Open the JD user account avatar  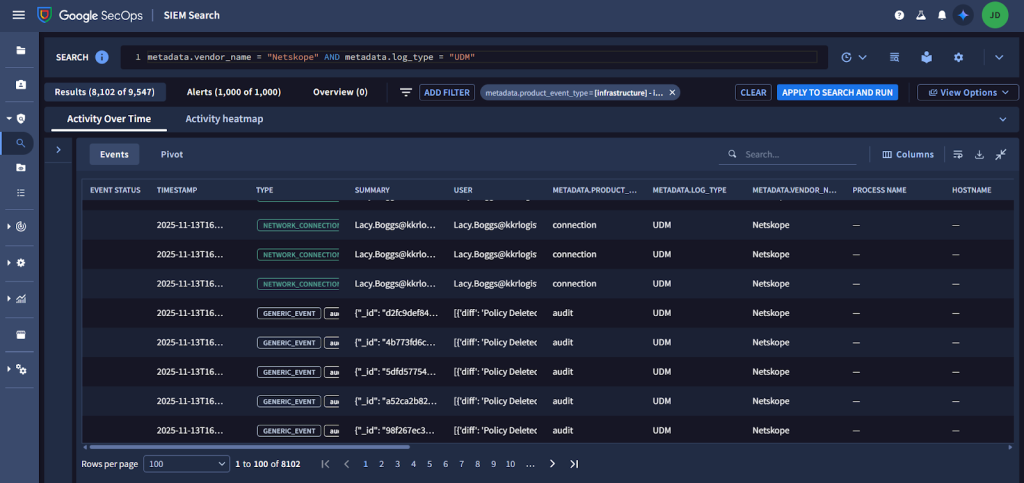tap(995, 15)
